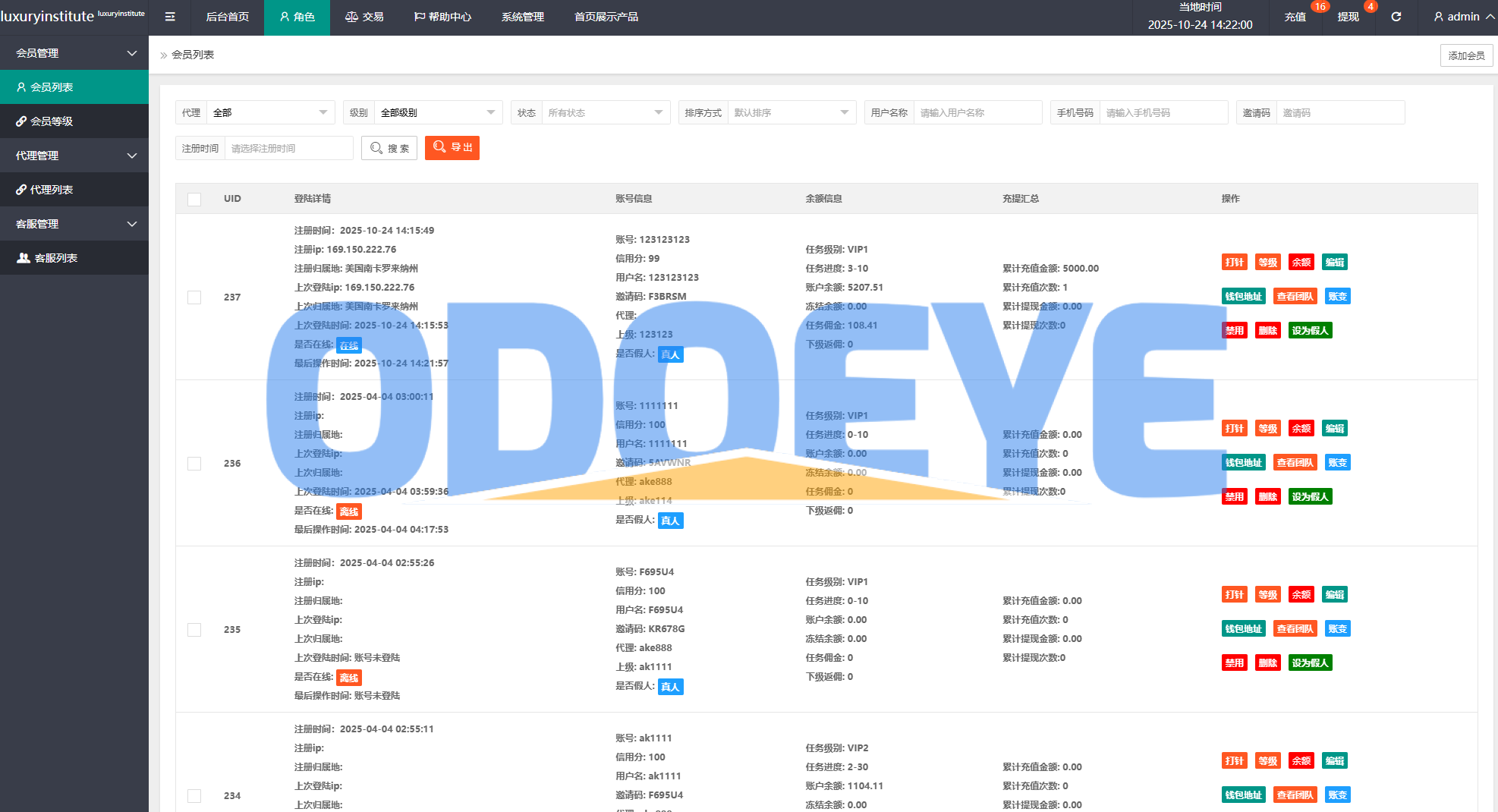
Task: Toggle the select-all checkbox in table header
Action: tap(194, 199)
